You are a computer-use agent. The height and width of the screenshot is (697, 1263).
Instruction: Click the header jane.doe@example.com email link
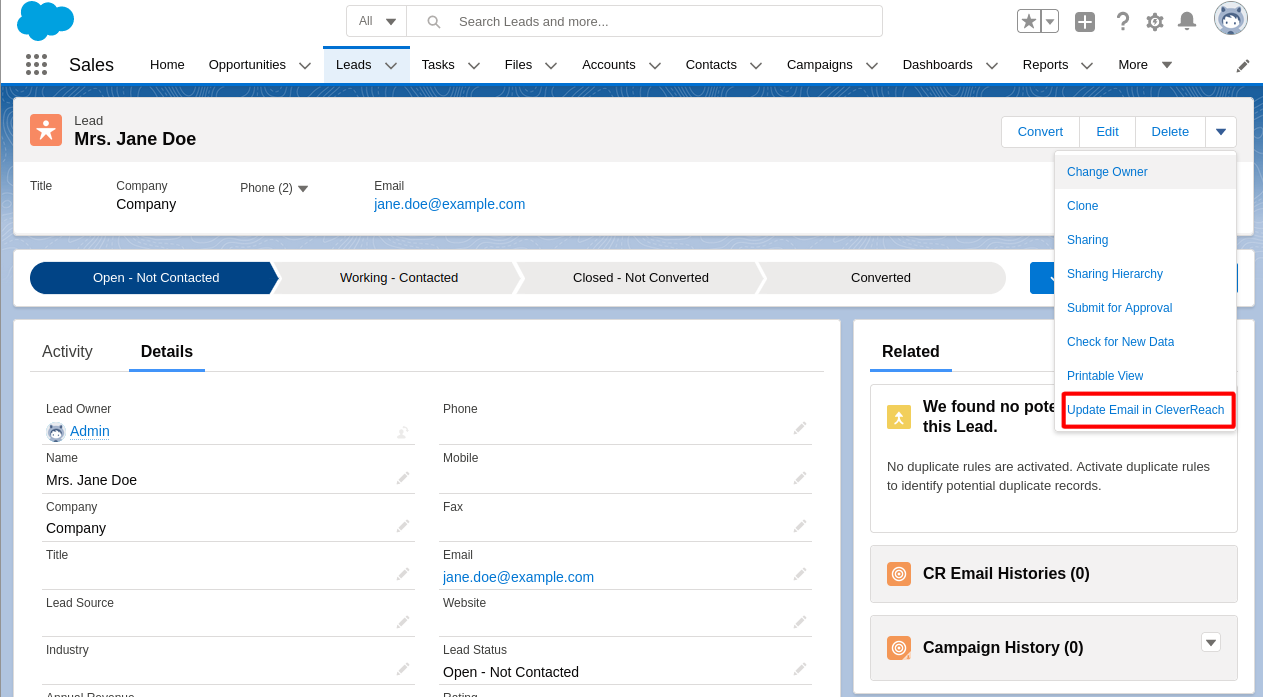[449, 204]
